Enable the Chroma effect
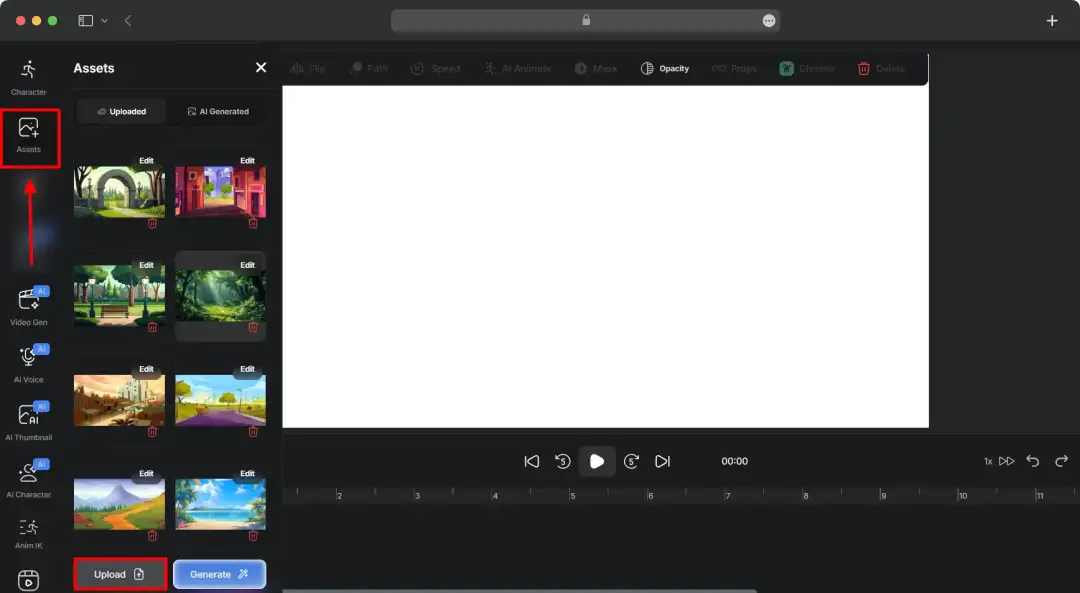1080x593 pixels. coord(807,68)
